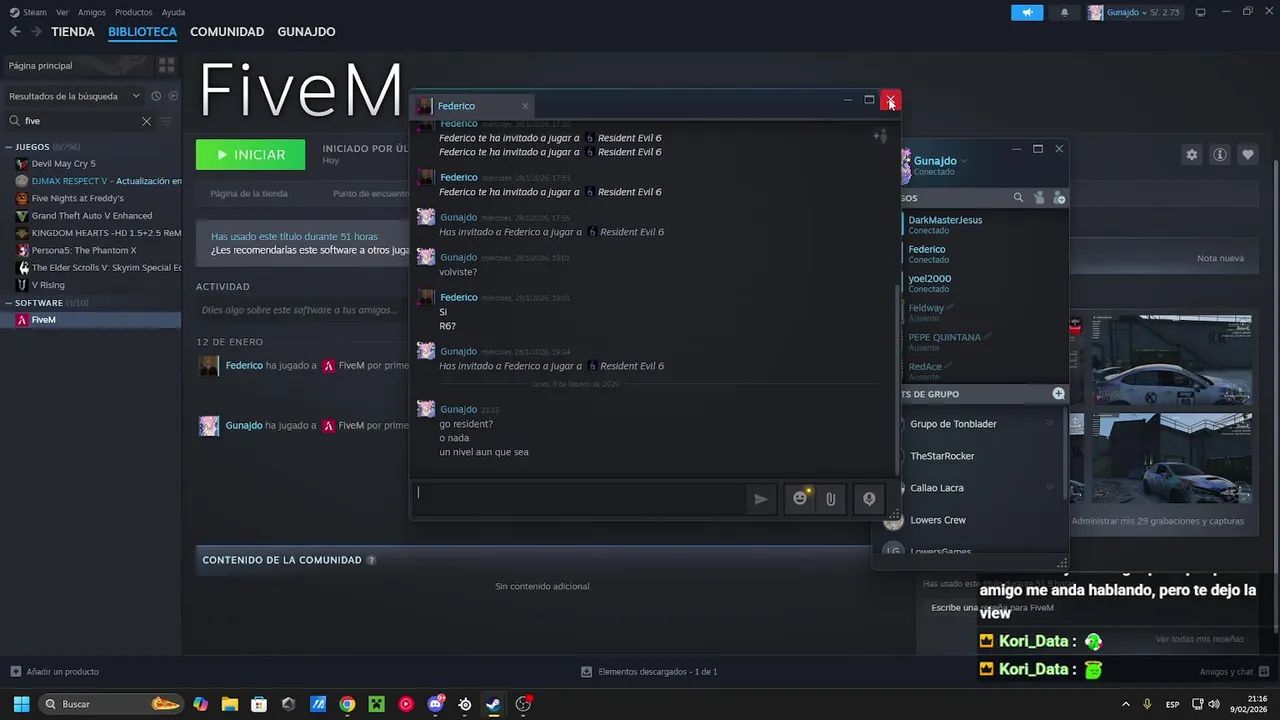The width and height of the screenshot is (1280, 720).
Task: Open GUNAJDO profile tab
Action: 306,32
